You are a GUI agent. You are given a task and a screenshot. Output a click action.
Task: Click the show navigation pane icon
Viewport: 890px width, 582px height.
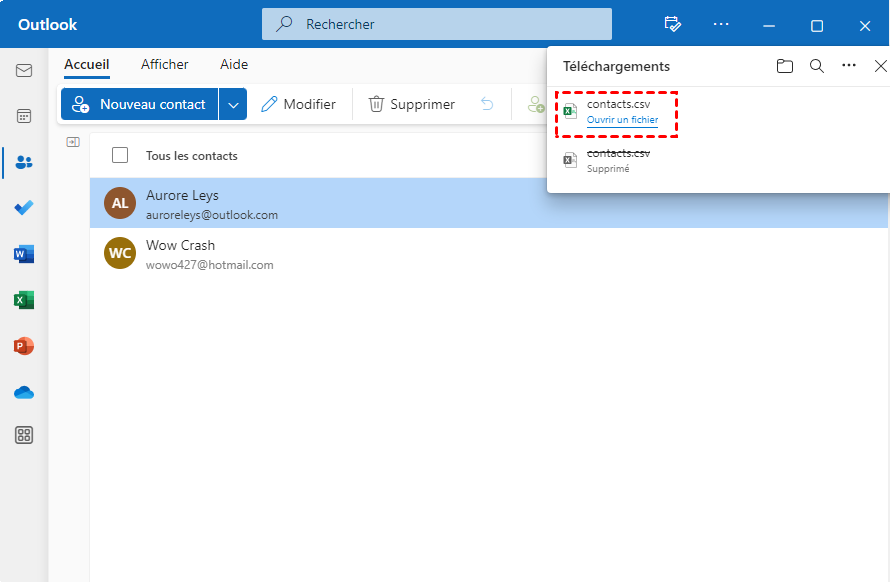point(73,142)
